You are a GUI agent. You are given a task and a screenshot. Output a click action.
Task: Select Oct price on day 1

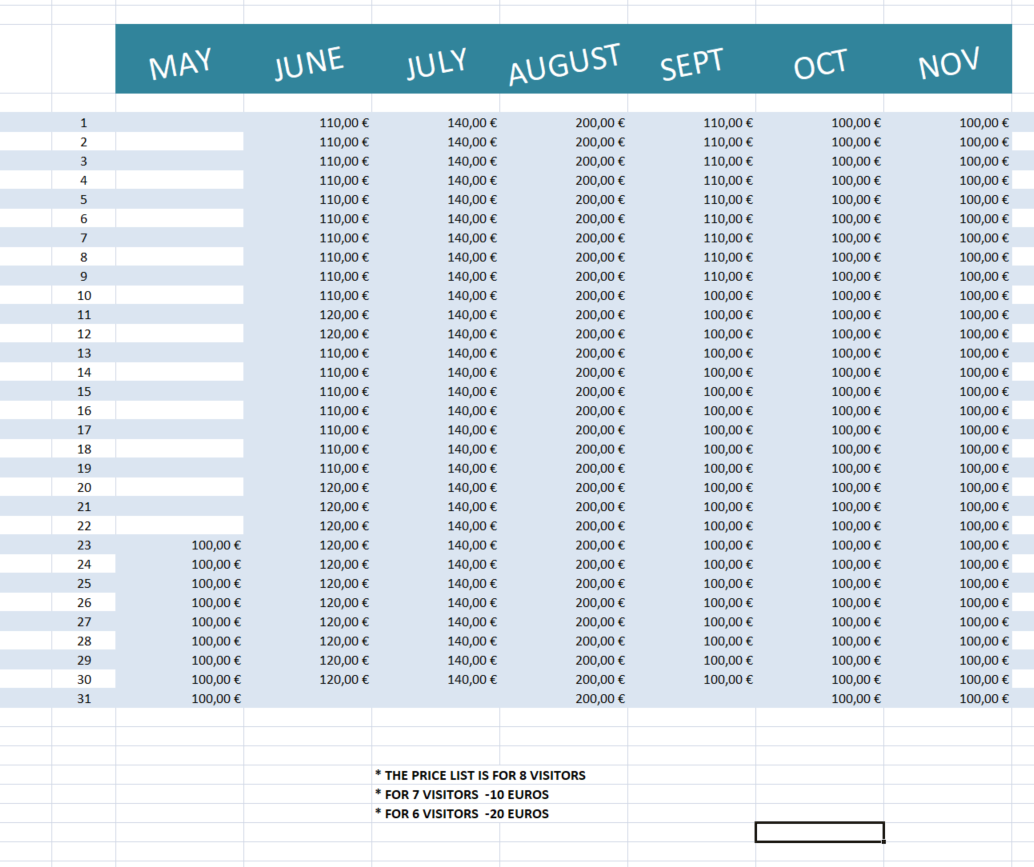[856, 123]
